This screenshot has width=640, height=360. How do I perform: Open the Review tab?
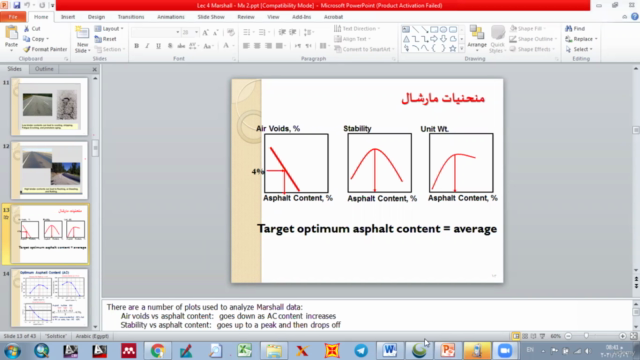click(246, 17)
